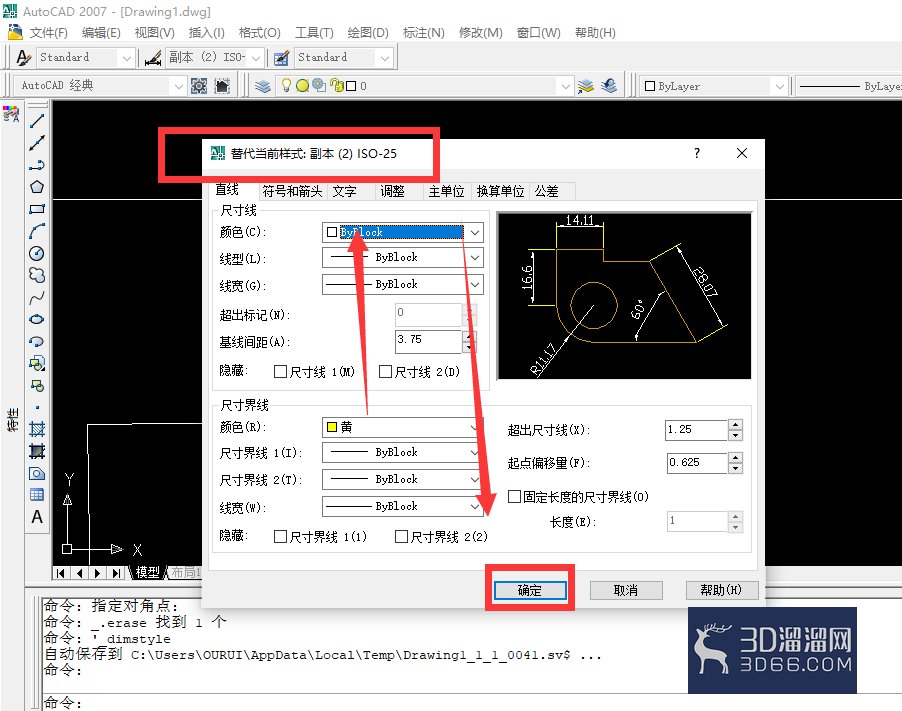The width and height of the screenshot is (902, 711).
Task: Decrease 起点偏移量 value stepper down
Action: click(x=735, y=468)
